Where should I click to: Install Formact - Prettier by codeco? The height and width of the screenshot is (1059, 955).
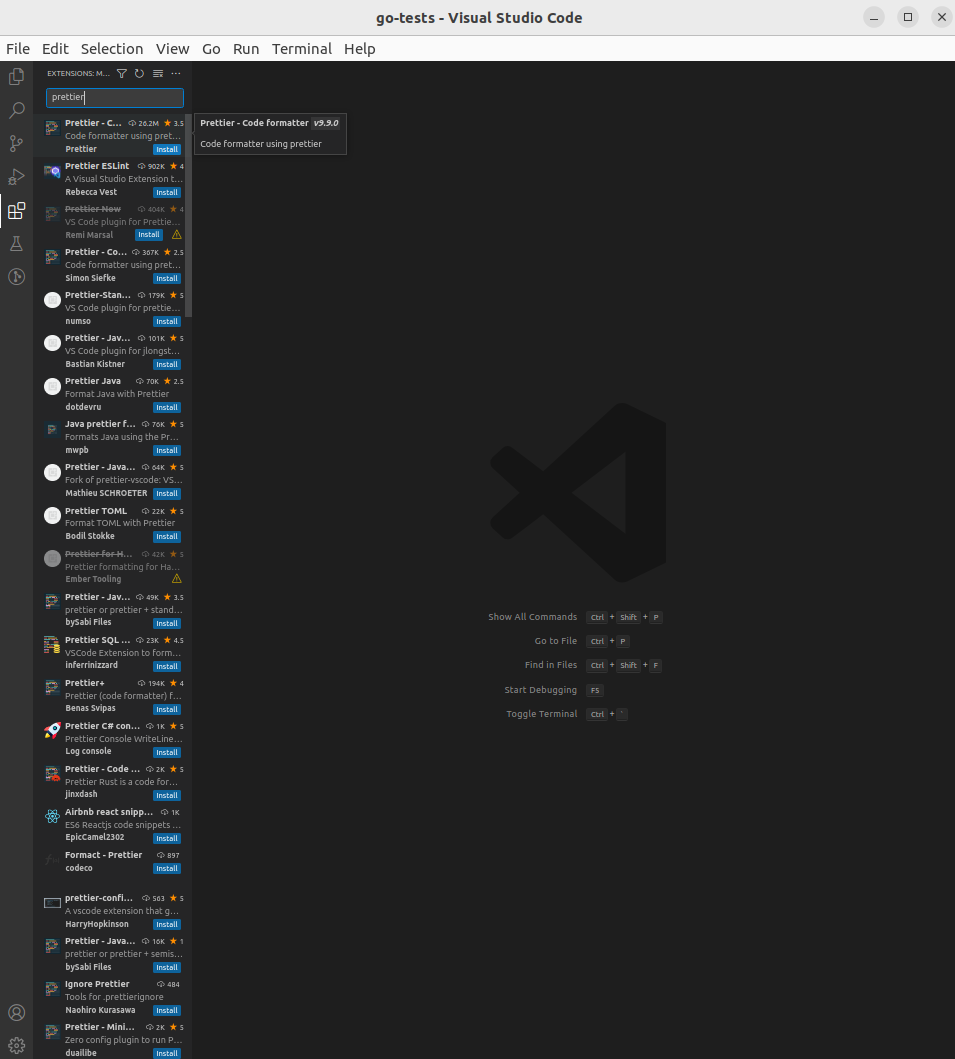pyautogui.click(x=167, y=869)
